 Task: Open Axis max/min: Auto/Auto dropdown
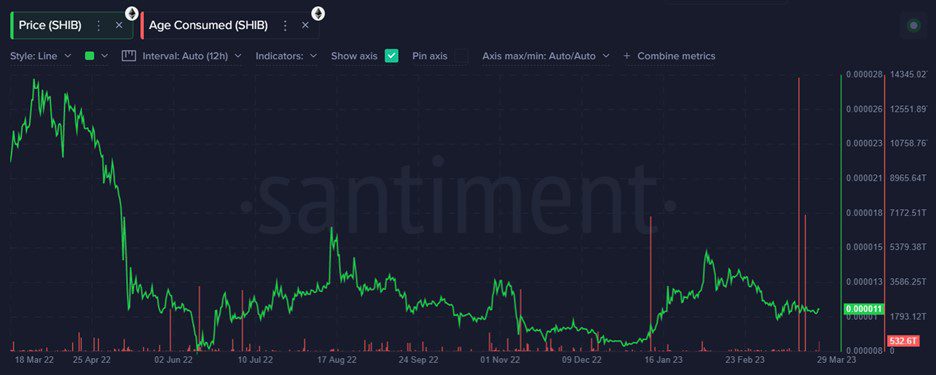[x=546, y=56]
